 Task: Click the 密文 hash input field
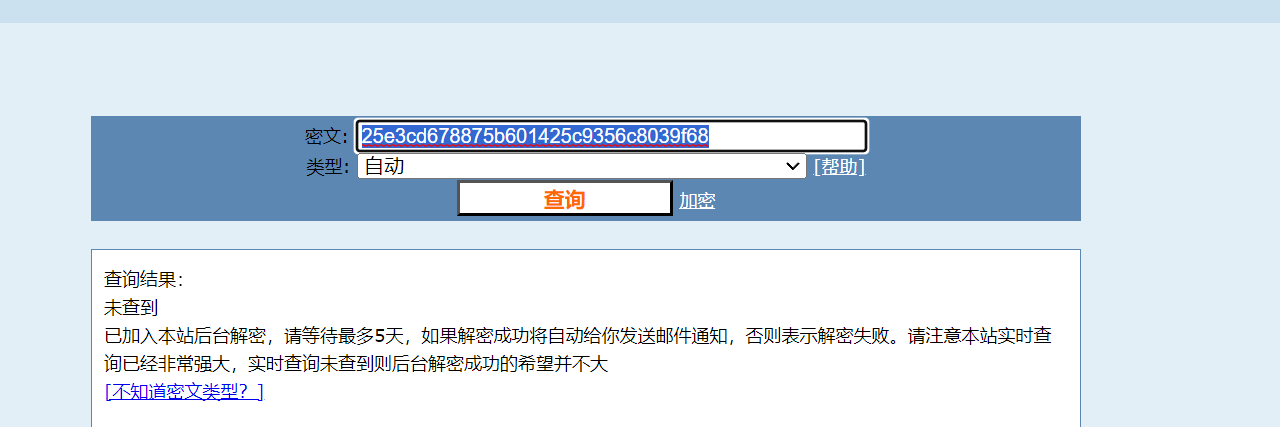coord(611,136)
